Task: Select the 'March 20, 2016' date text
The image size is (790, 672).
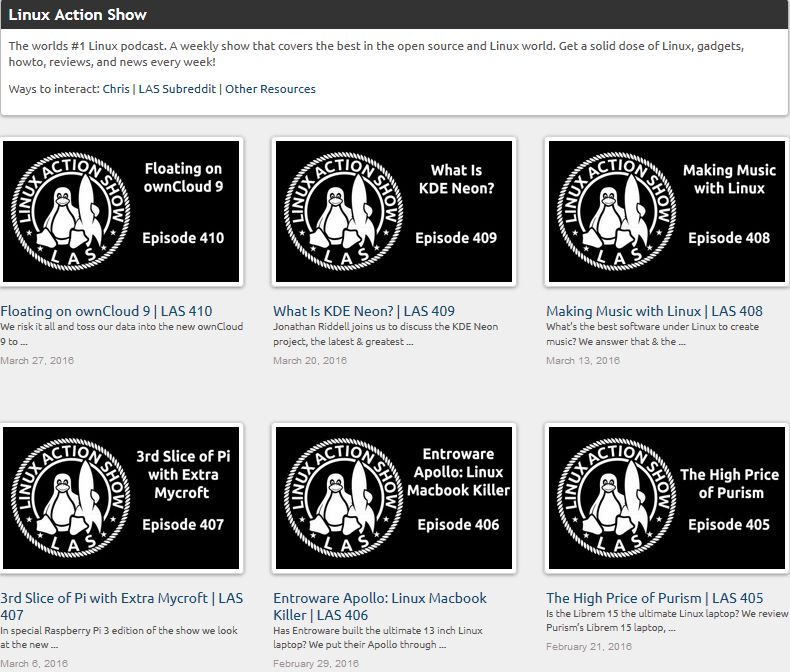Action: point(310,361)
